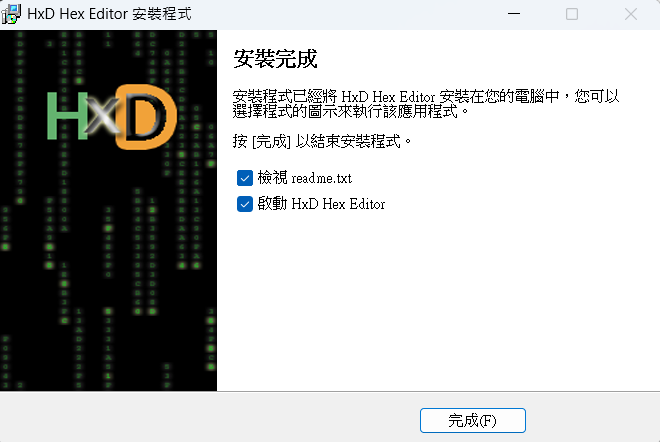
Task: Uncheck the 檢視 readme.txt checkbox
Action: point(245,178)
